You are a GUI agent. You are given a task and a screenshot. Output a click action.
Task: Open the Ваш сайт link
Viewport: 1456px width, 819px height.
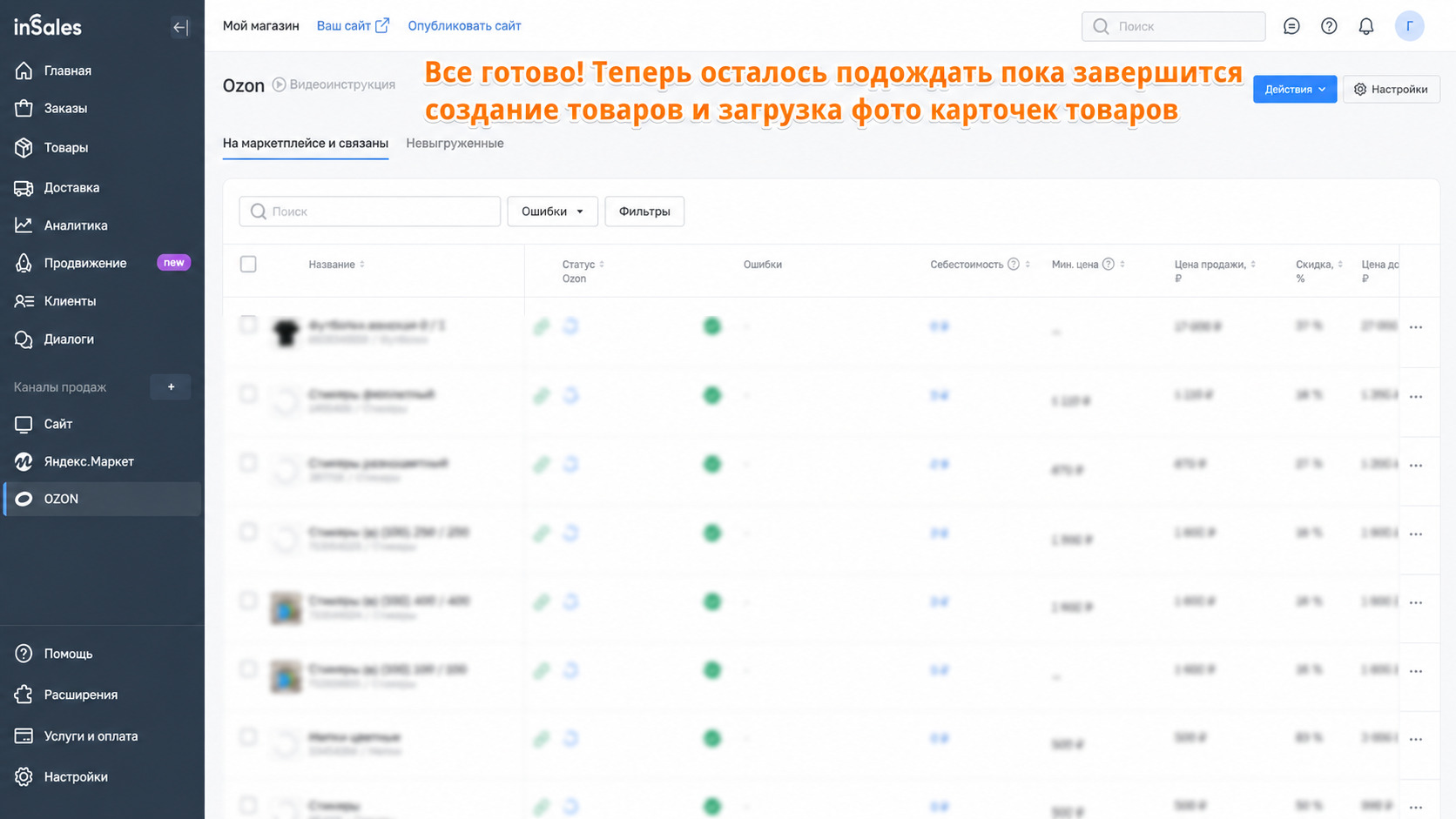pyautogui.click(x=353, y=26)
